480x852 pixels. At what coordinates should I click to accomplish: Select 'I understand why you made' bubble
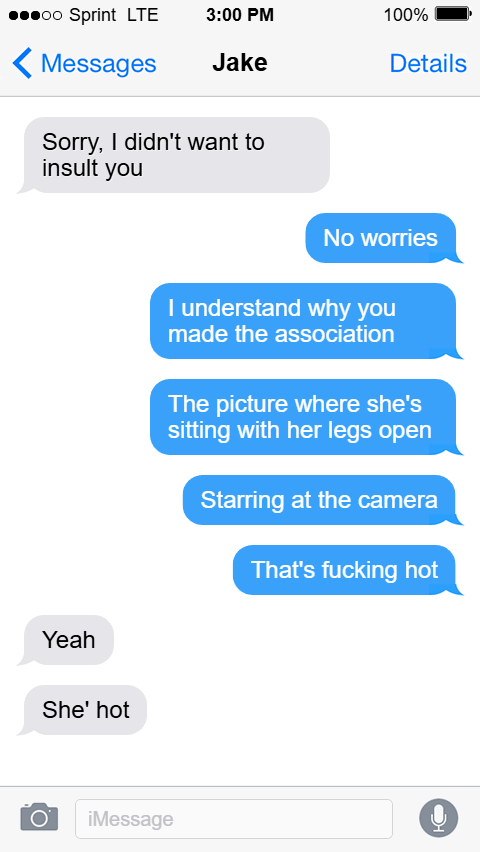(303, 321)
